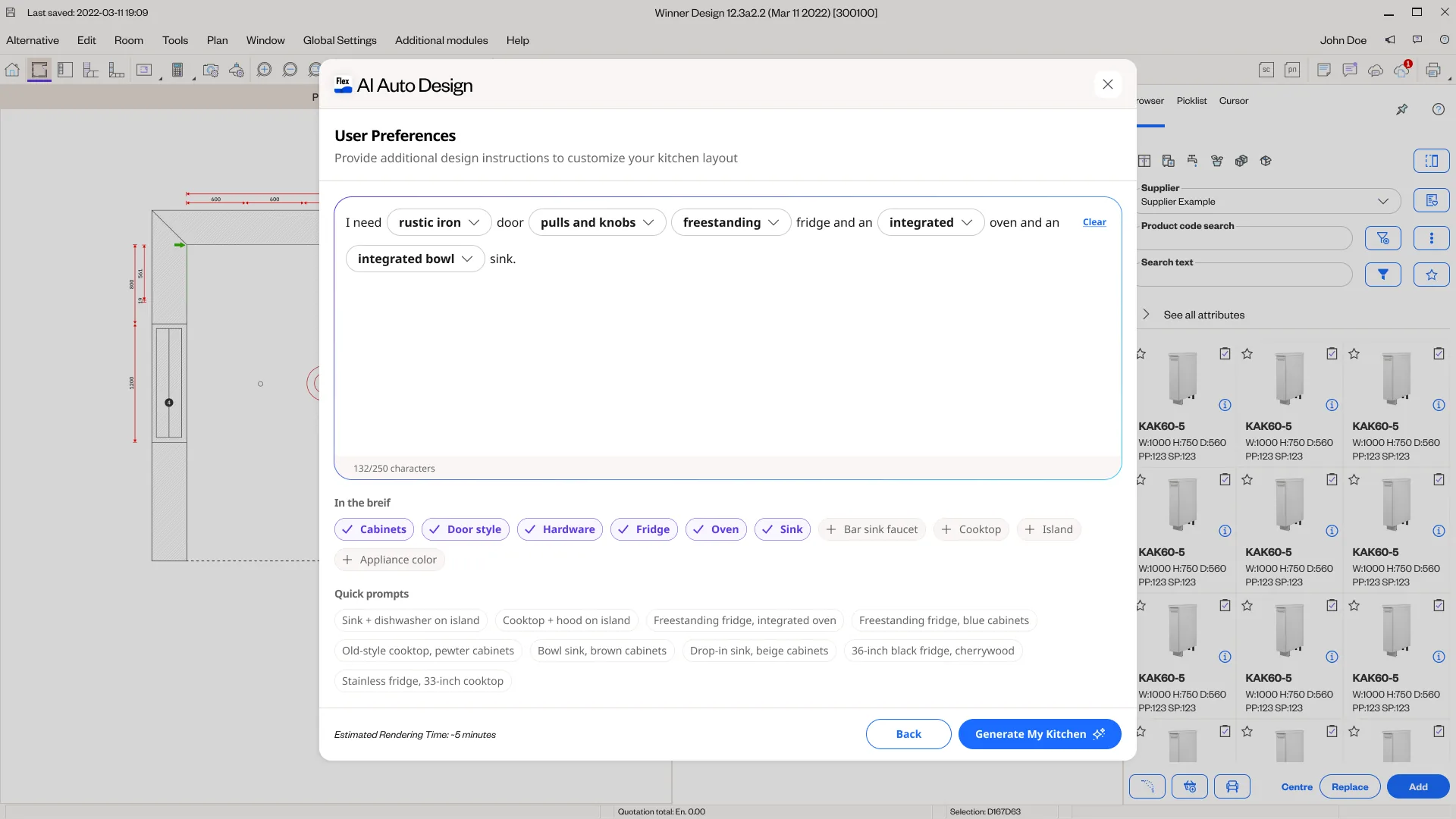Click the calculator icon in toolbar
Screen dimensions: 1456x819
(177, 71)
